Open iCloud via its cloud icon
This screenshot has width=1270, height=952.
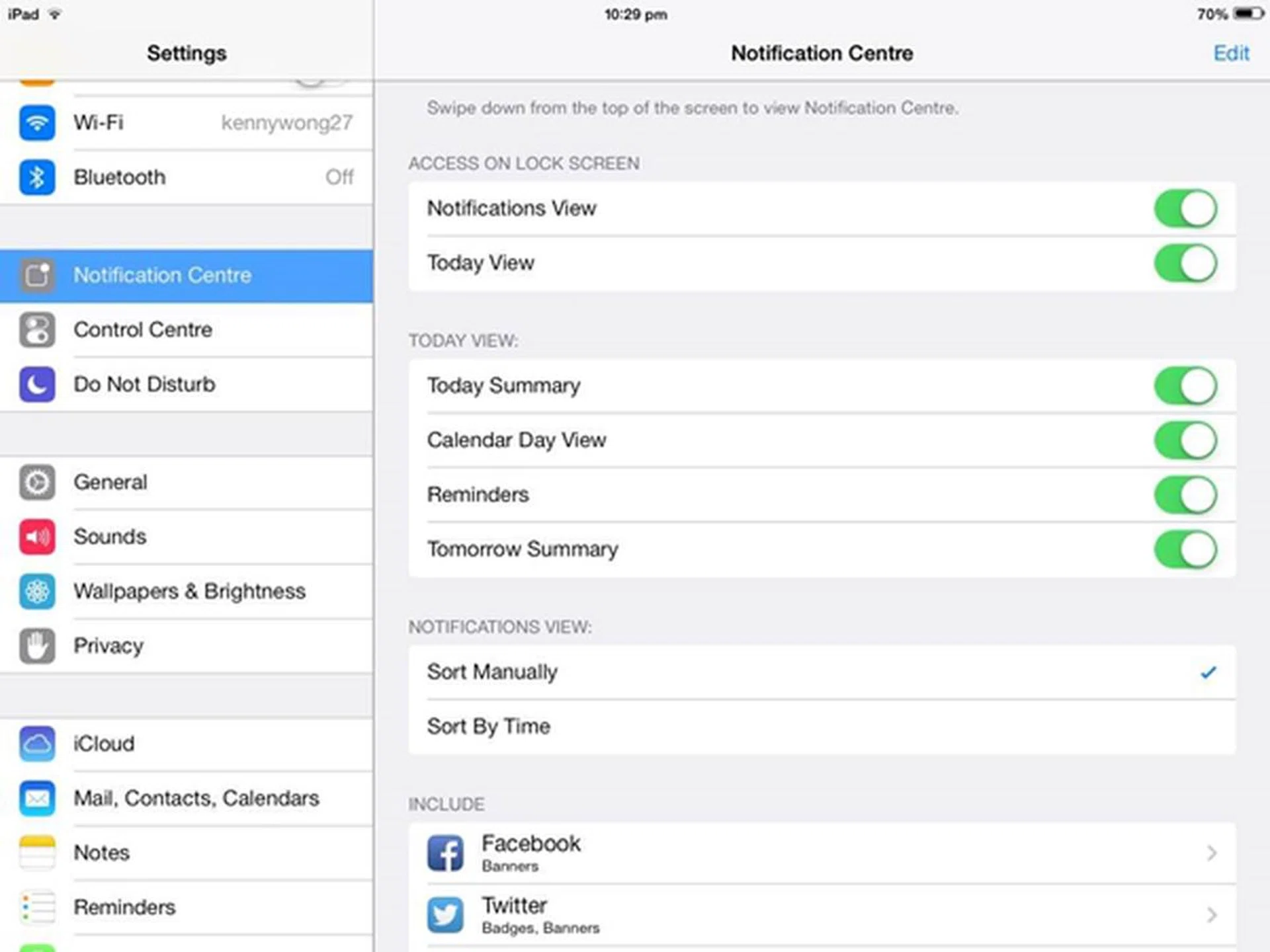click(x=37, y=744)
